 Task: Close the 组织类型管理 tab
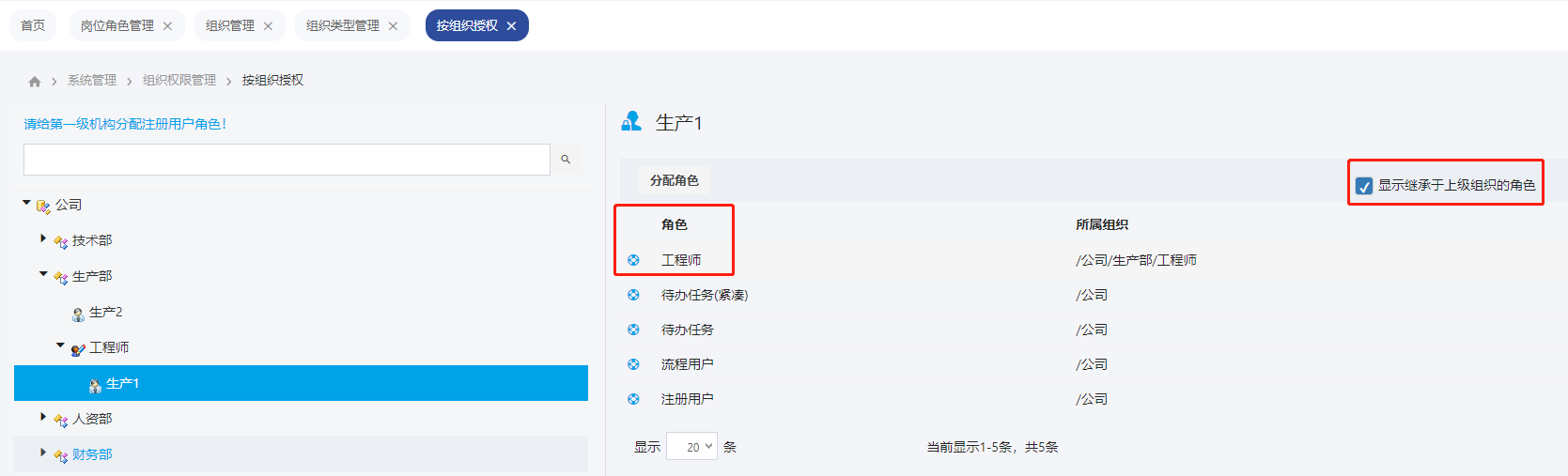[x=393, y=26]
